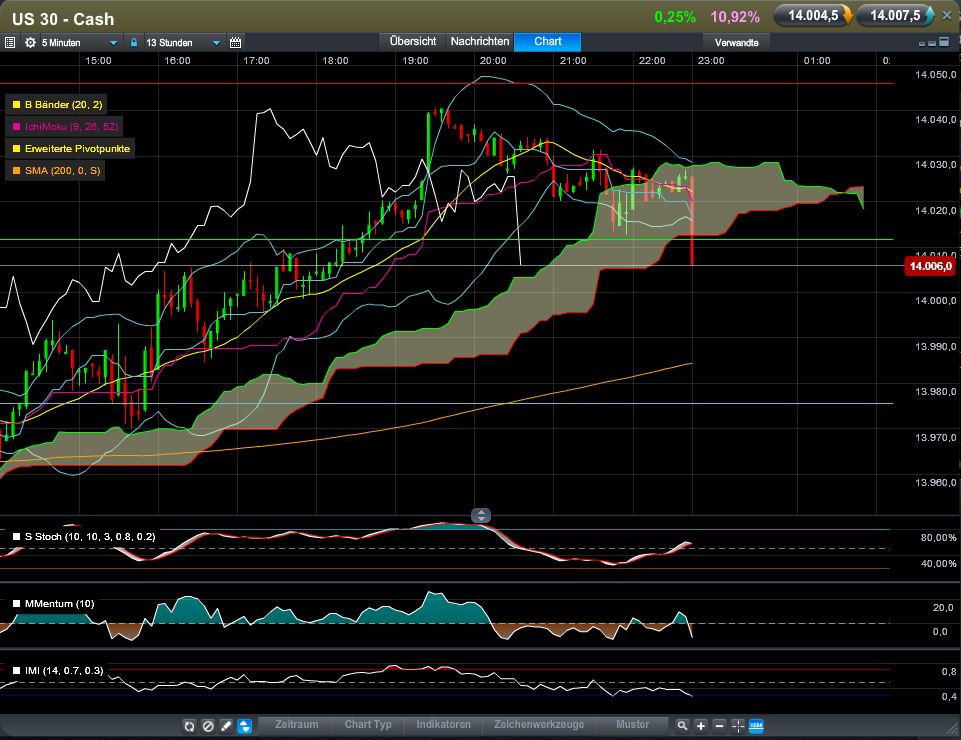This screenshot has height=740, width=961.
Task: Select the SMA (200, 0, S) indicator label
Action: (63, 170)
